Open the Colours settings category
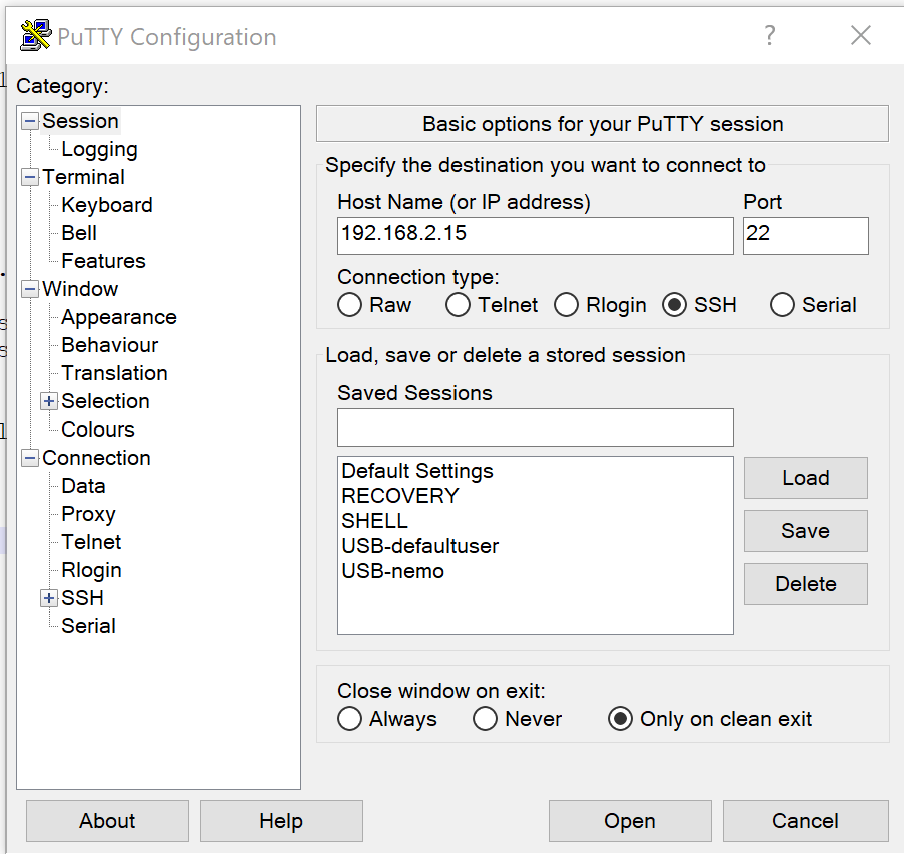Screen dimensions: 904x854 [98, 430]
